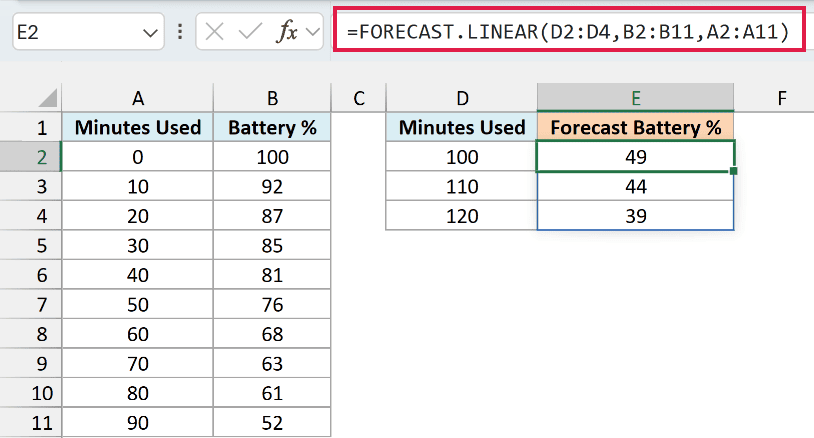Select cell B7 containing 76
Screen dimensions: 814x438
click(272, 305)
